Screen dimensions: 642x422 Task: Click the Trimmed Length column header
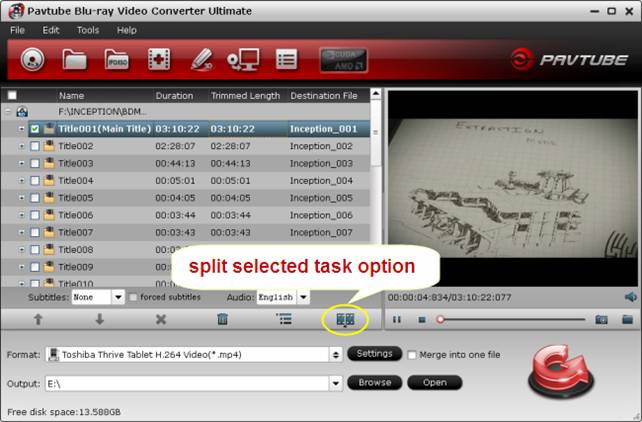click(x=245, y=96)
